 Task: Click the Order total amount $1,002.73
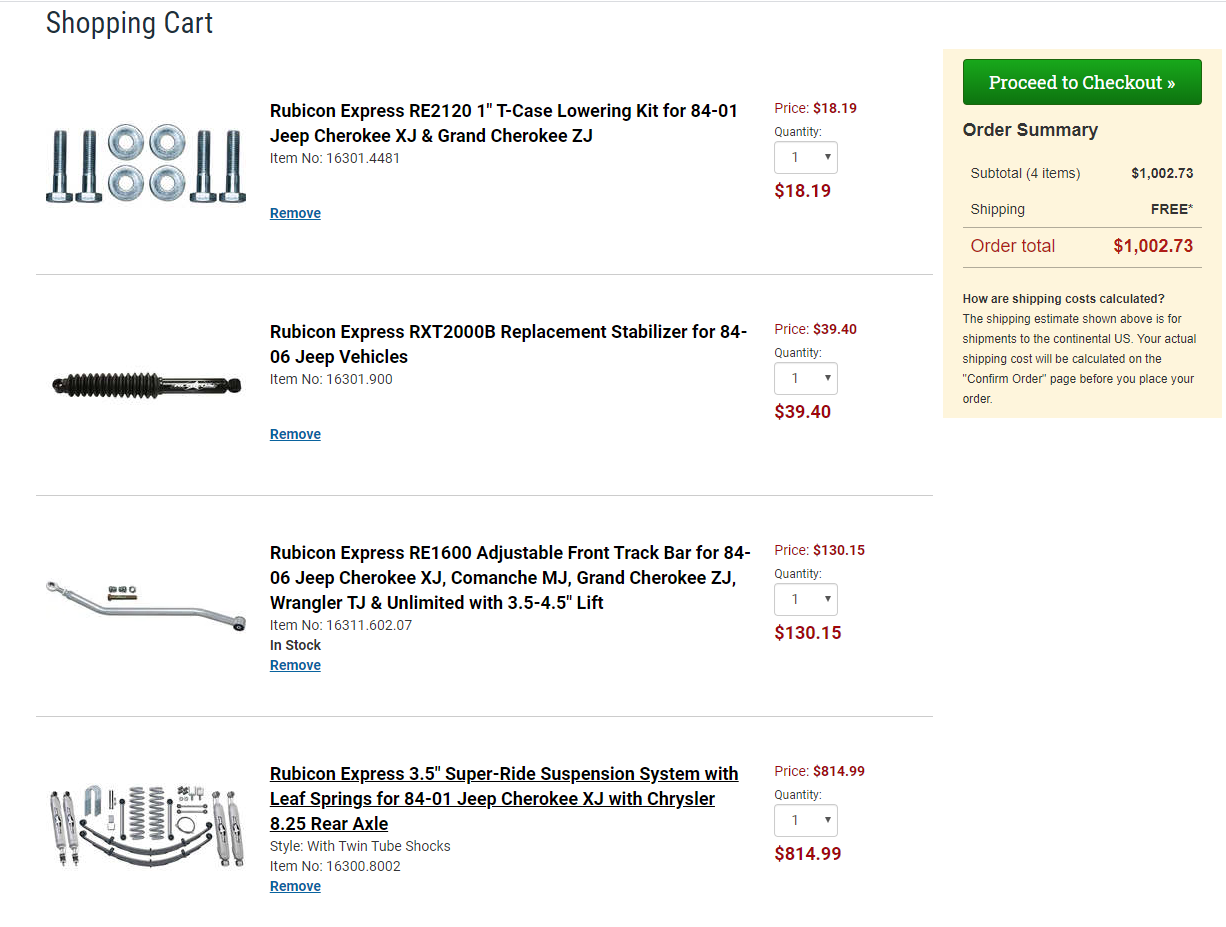pyautogui.click(x=1152, y=246)
